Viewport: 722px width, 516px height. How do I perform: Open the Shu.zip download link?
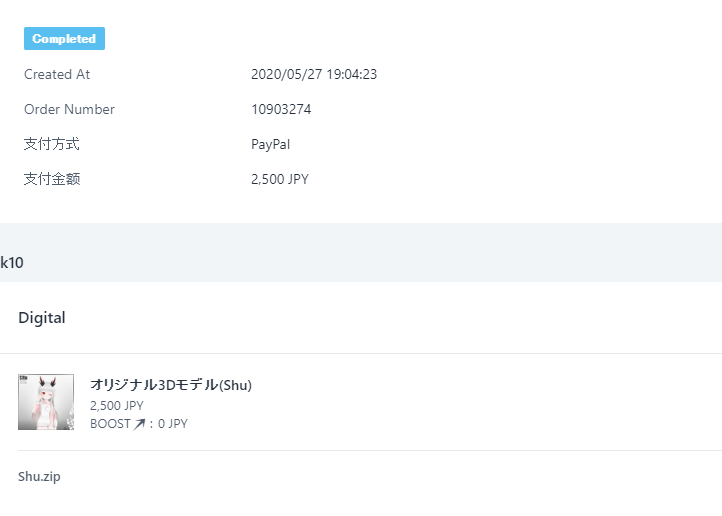(39, 477)
